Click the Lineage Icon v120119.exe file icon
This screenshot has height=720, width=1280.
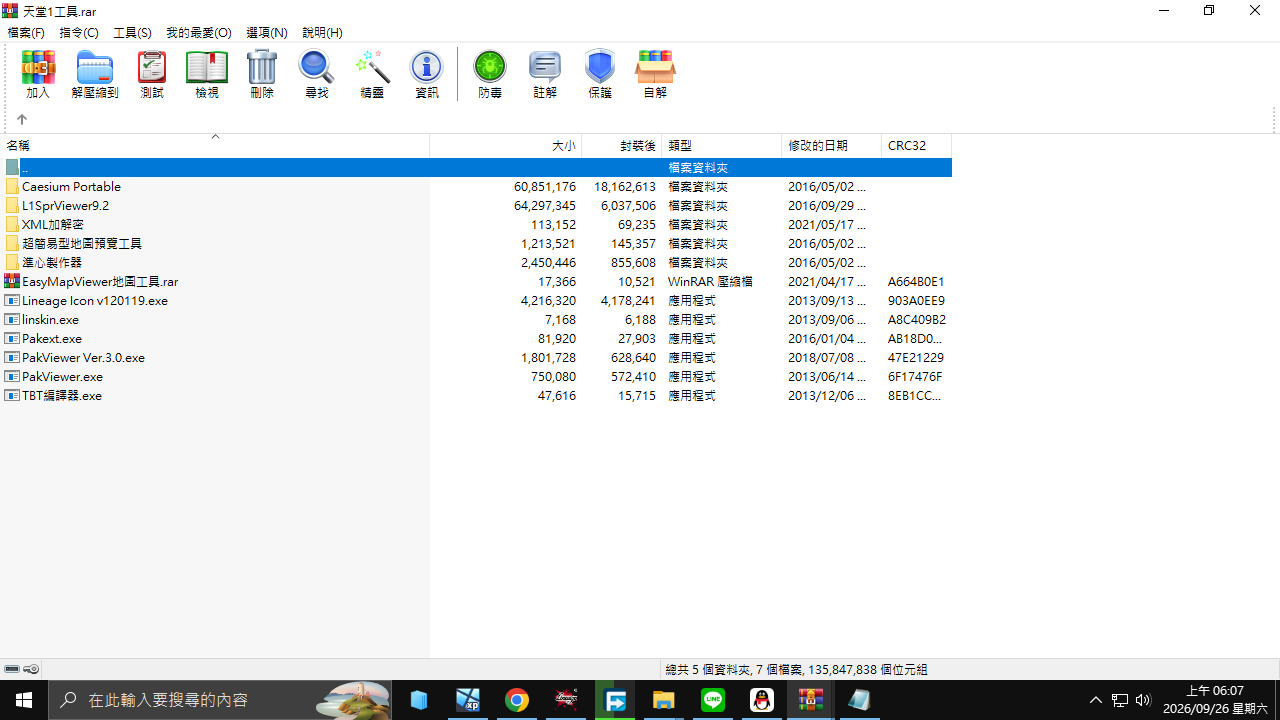point(12,300)
